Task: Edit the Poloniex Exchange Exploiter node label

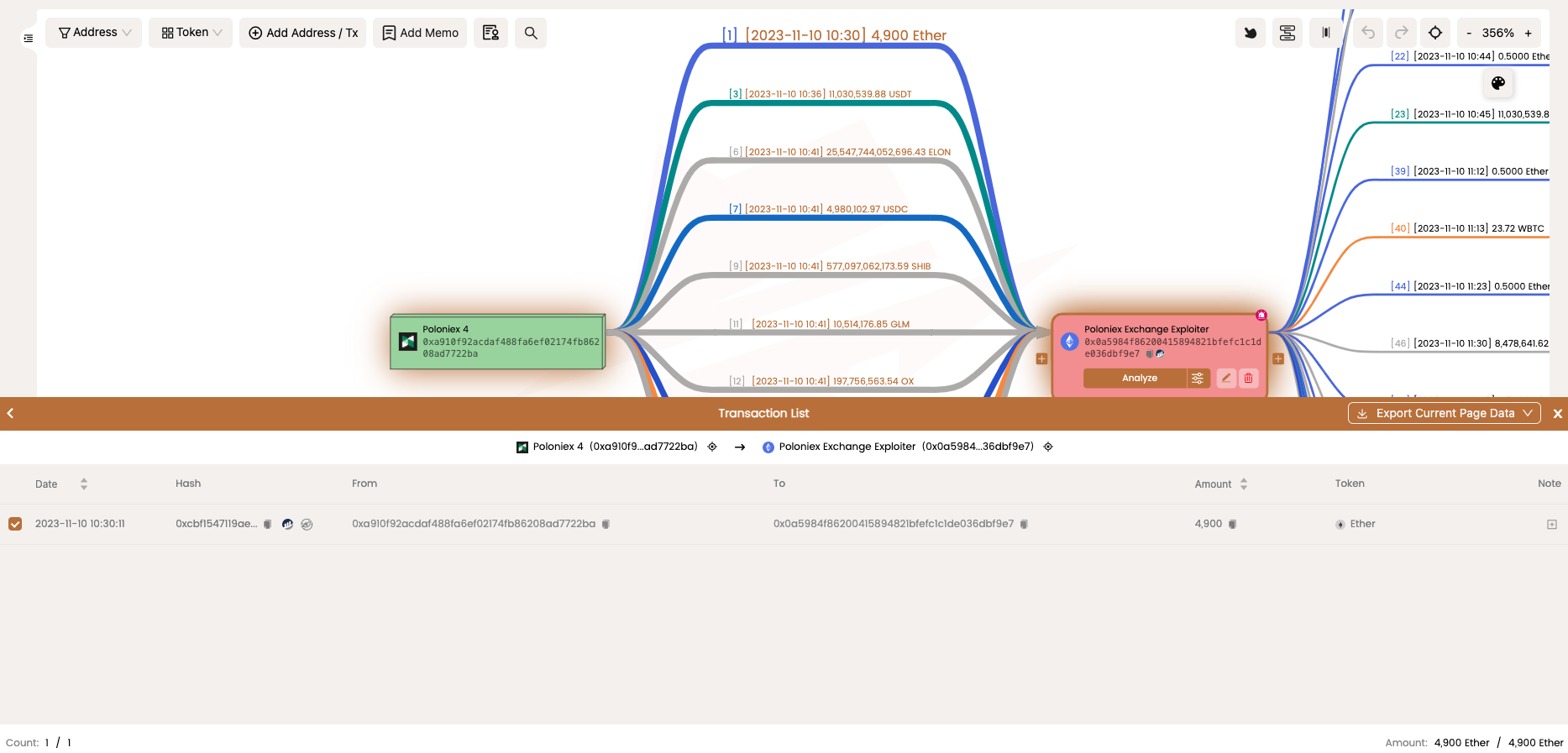Action: tap(1226, 379)
